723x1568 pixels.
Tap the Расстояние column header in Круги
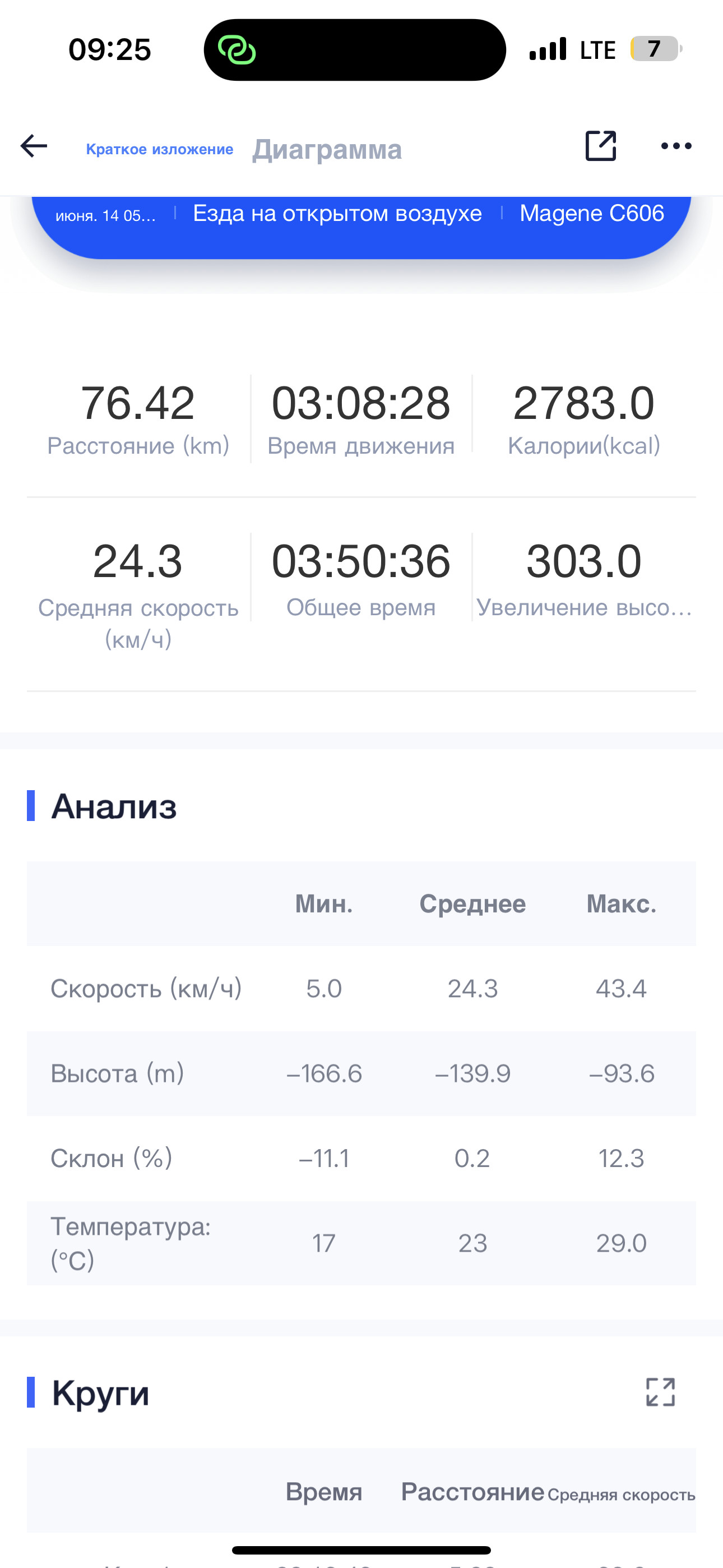coord(472,1491)
